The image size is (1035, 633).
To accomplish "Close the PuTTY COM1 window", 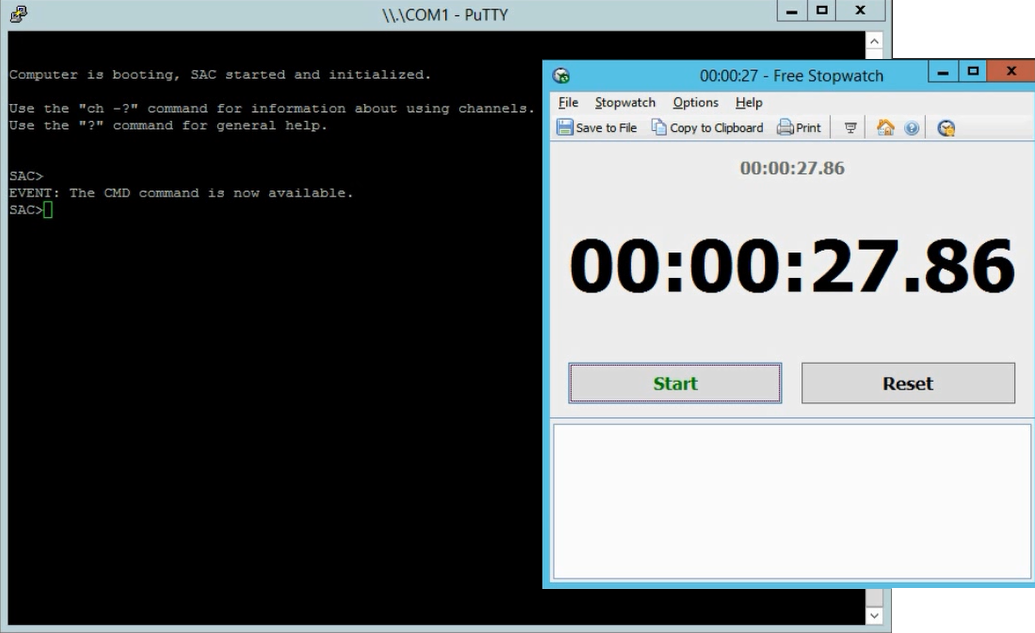I will 860,11.
